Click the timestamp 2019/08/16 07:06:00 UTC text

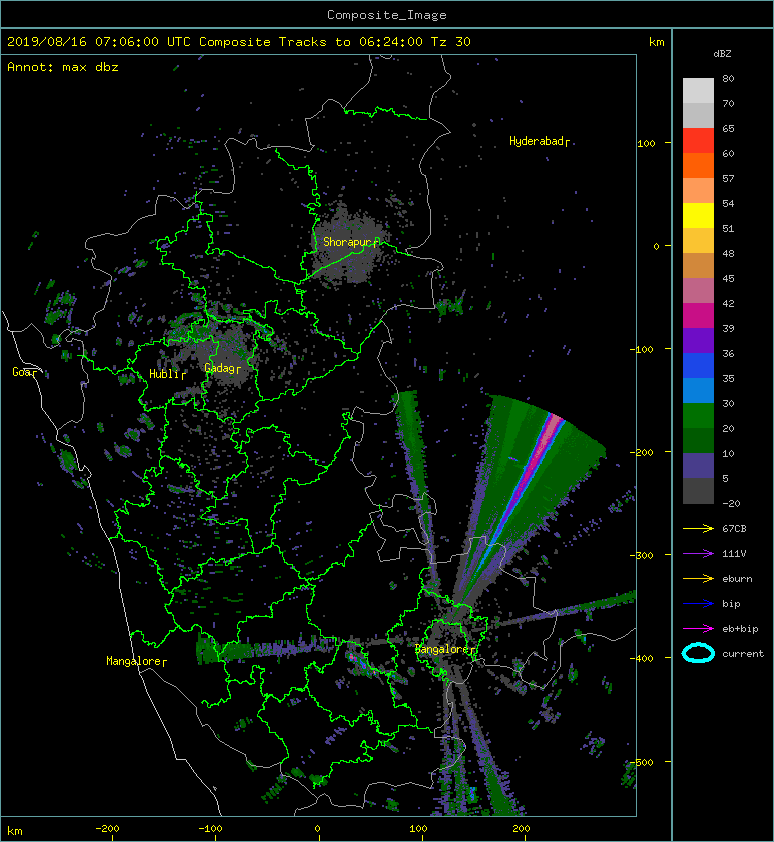coord(99,42)
